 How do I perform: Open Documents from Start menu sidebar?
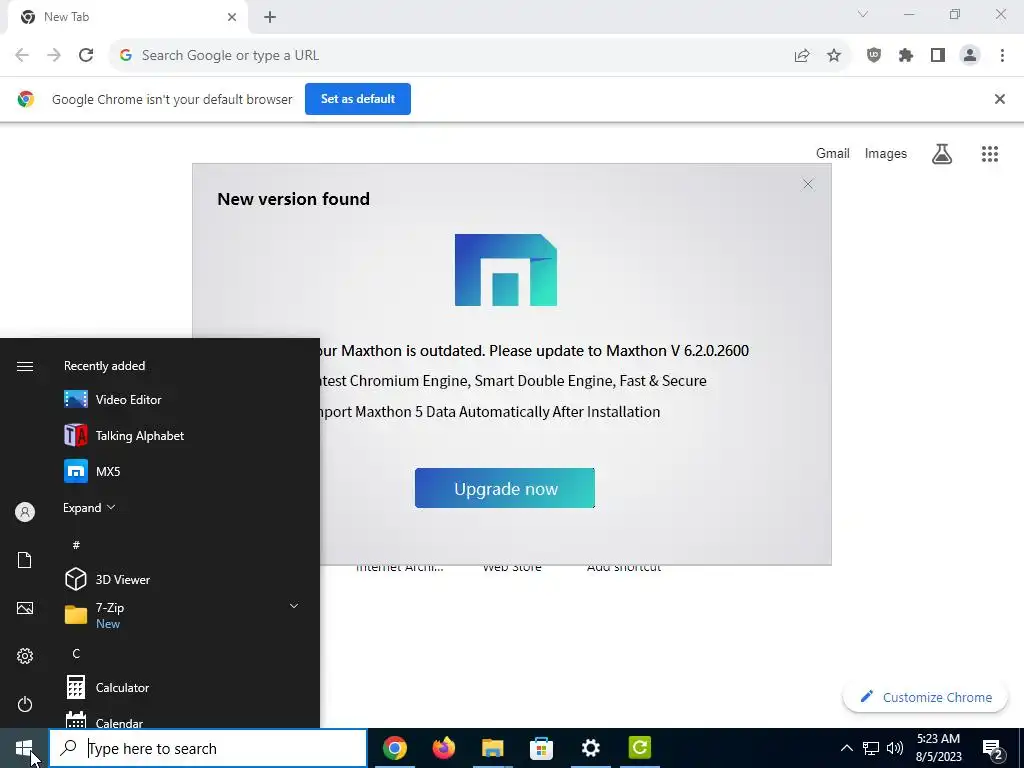[x=25, y=560]
